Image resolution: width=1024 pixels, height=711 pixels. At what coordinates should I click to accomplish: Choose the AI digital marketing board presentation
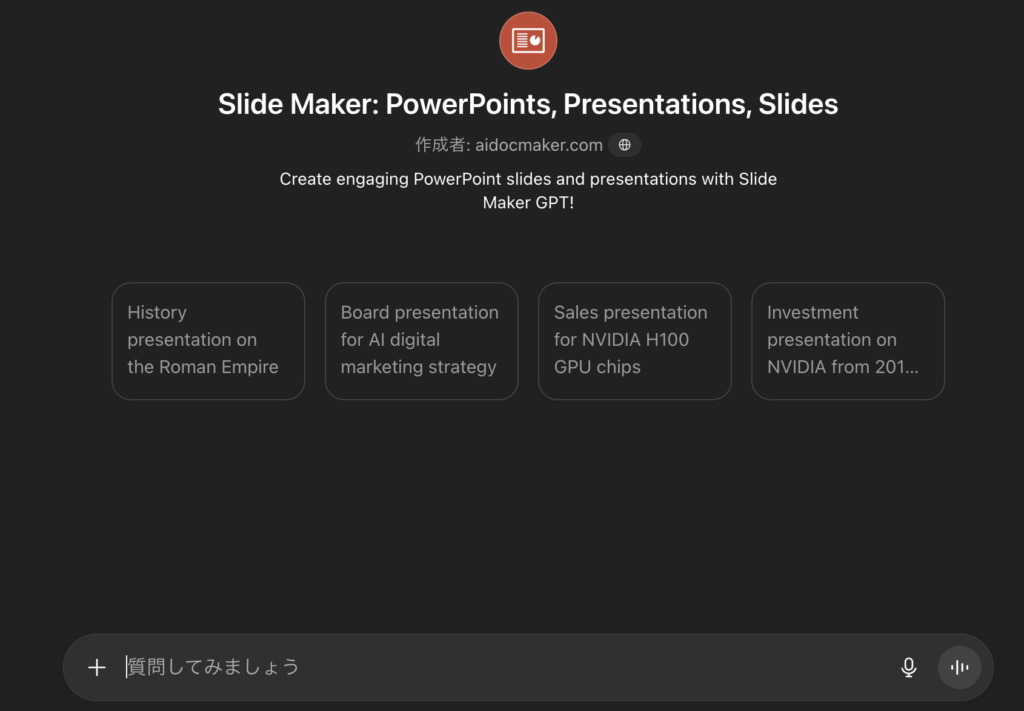pyautogui.click(x=421, y=341)
